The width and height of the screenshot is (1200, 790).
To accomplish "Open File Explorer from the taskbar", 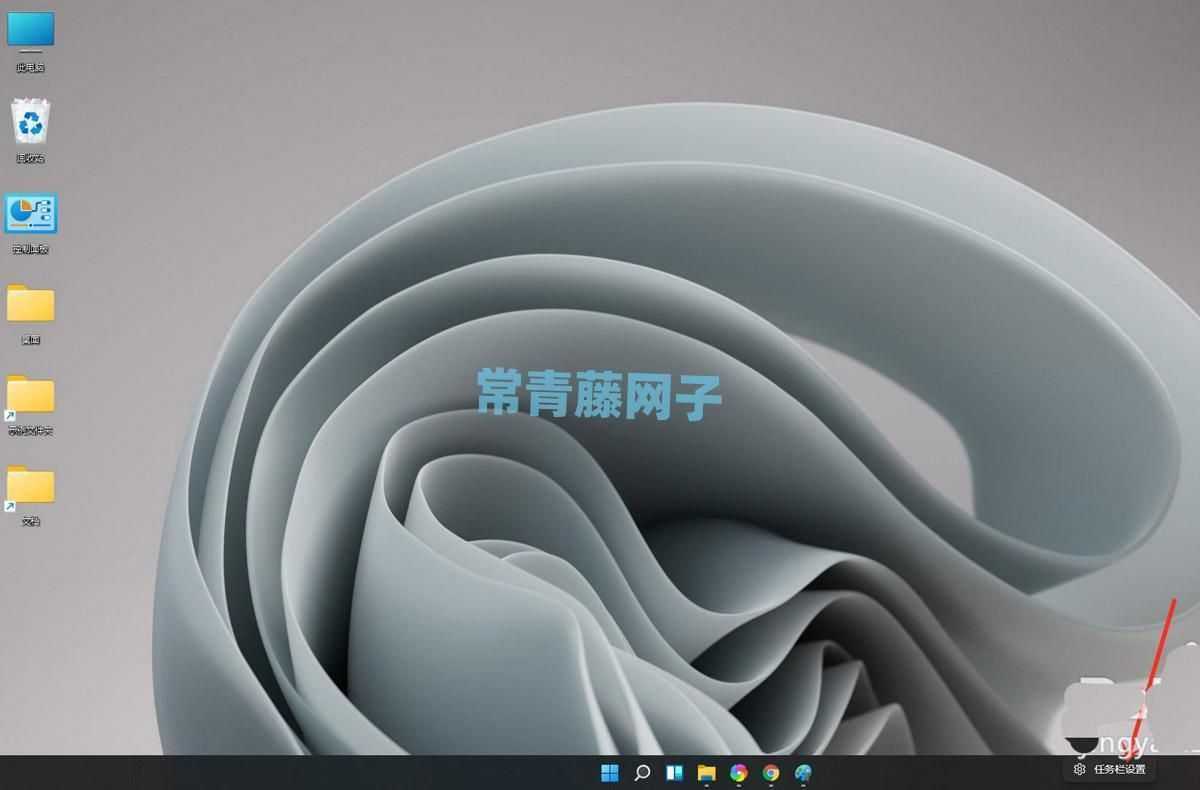I will coord(706,772).
